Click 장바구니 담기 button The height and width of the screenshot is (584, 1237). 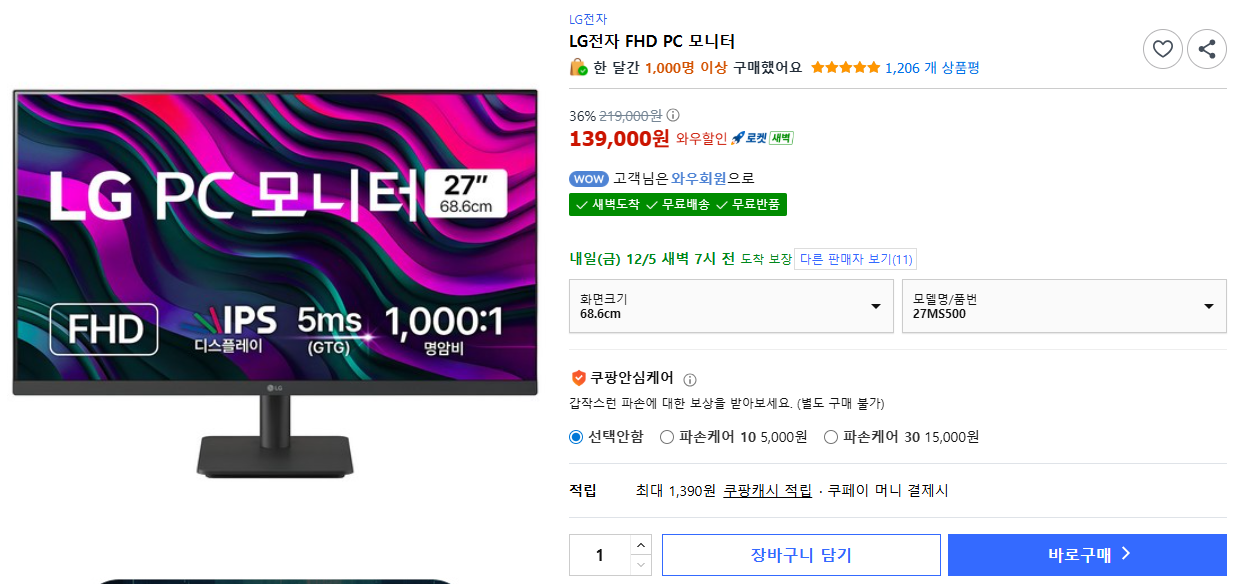point(801,555)
